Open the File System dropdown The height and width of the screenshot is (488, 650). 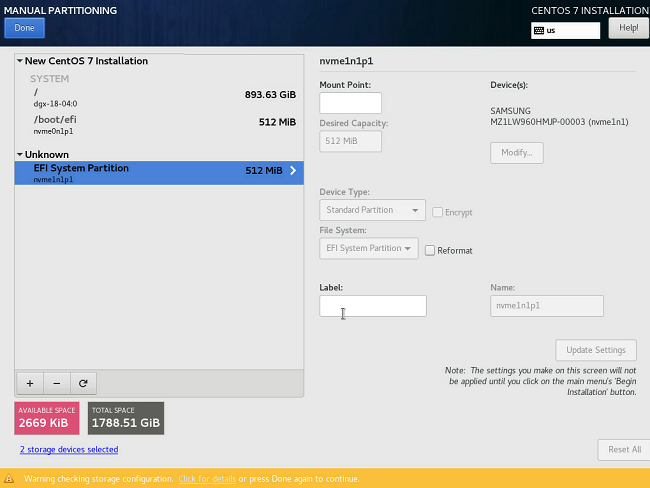[x=369, y=248]
